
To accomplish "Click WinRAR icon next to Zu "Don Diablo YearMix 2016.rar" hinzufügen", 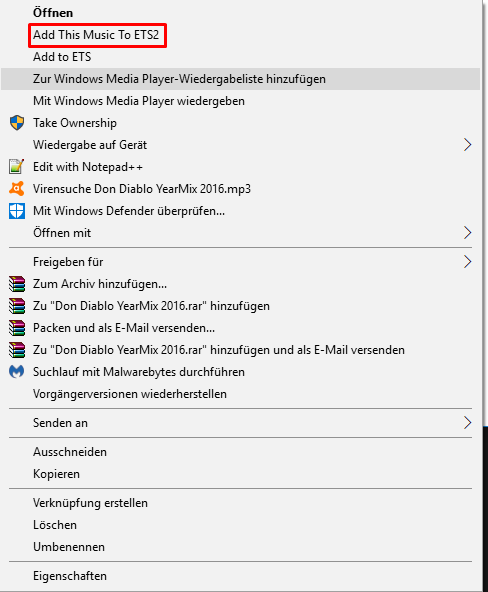I will click(x=17, y=306).
